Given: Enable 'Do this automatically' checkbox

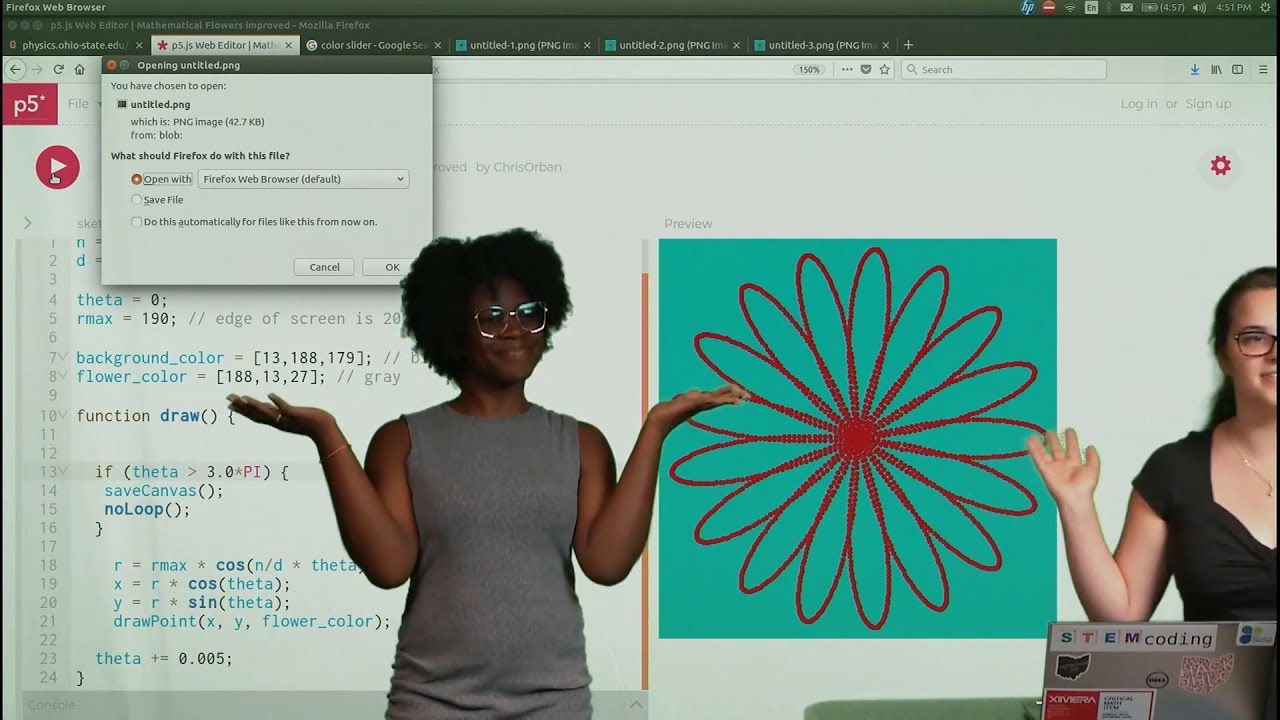Looking at the screenshot, I should [137, 222].
